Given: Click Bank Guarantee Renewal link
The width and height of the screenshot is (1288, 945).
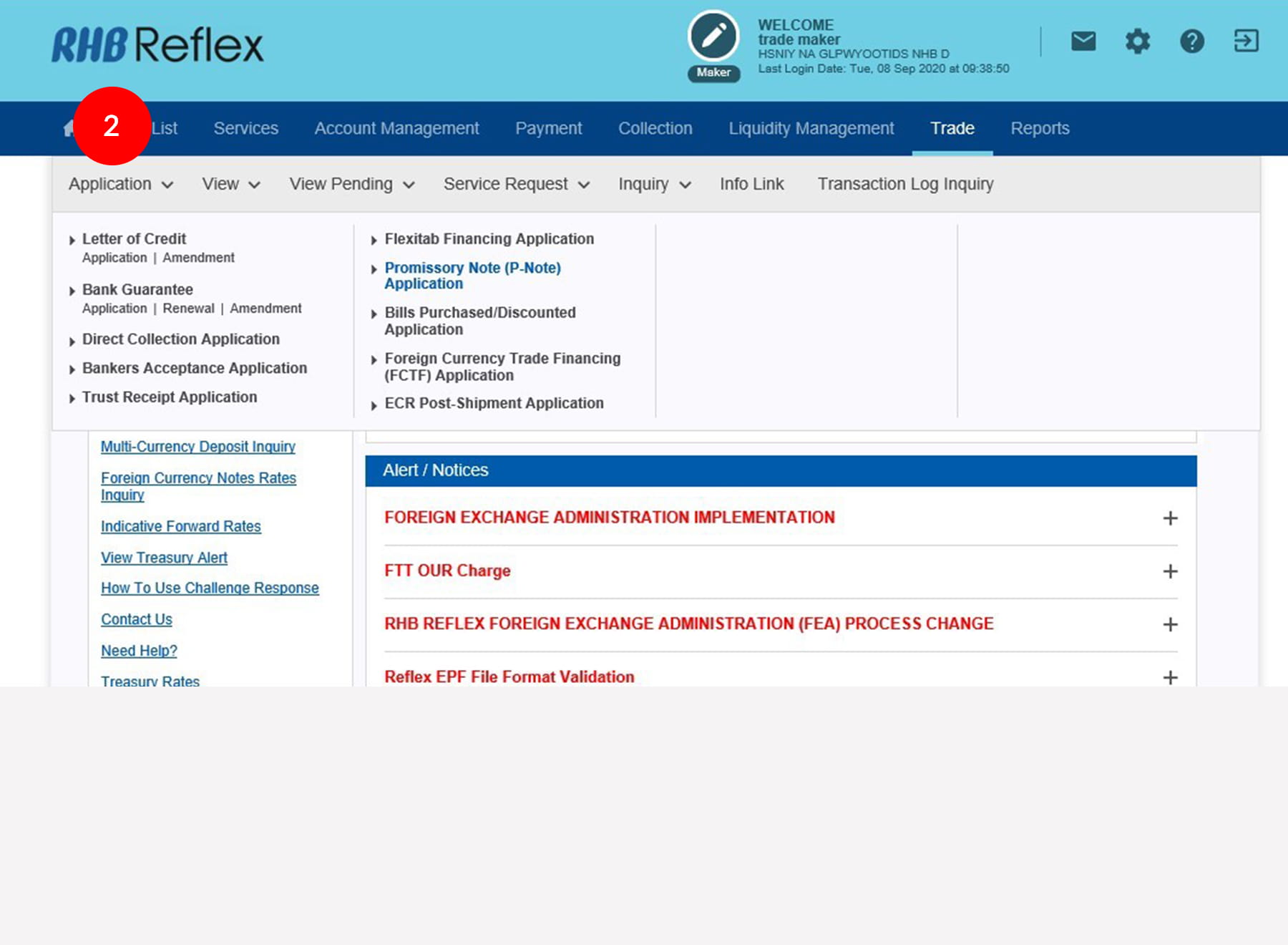Looking at the screenshot, I should pos(188,309).
